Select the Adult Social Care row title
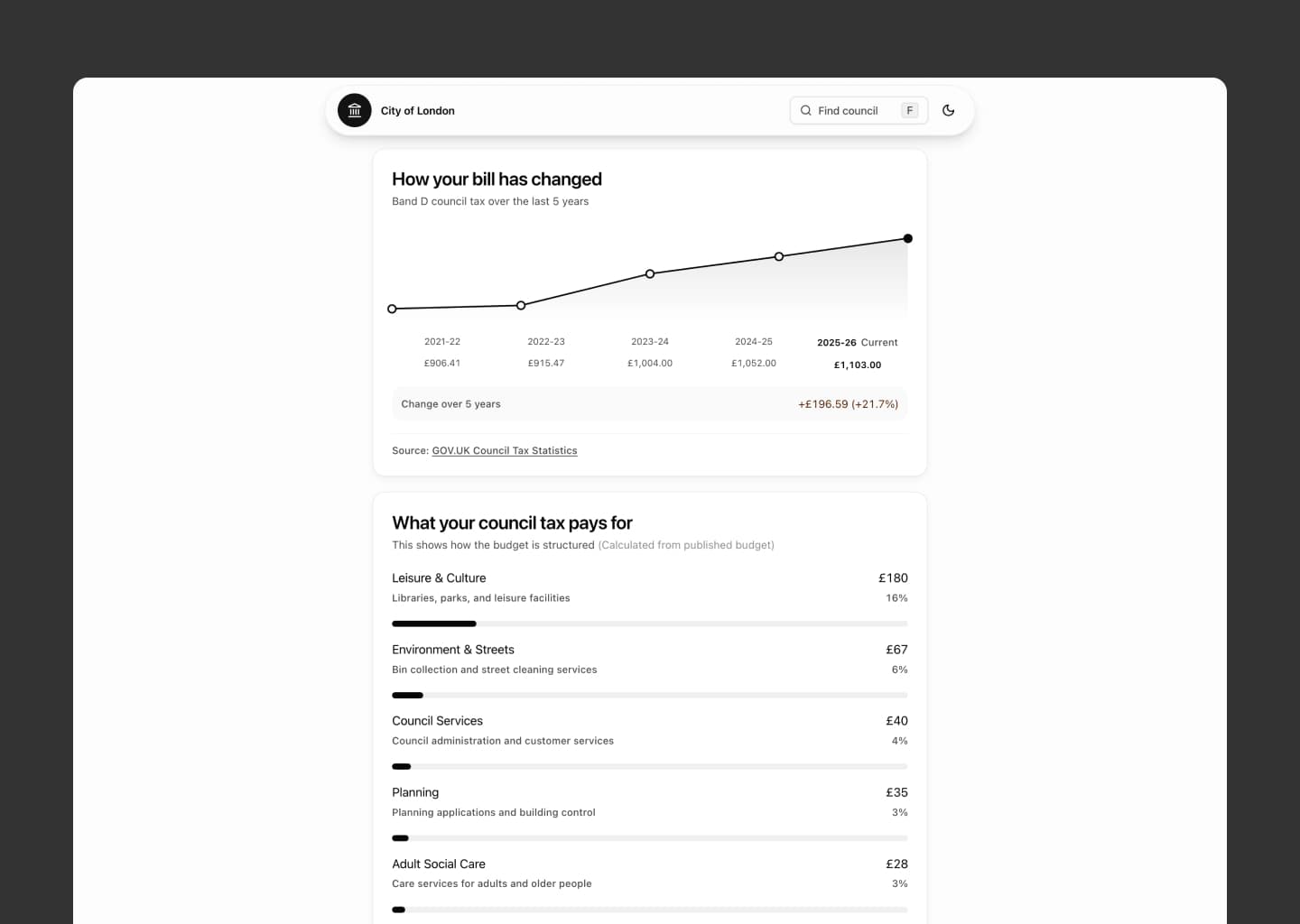This screenshot has height=924, width=1300. pos(439,864)
